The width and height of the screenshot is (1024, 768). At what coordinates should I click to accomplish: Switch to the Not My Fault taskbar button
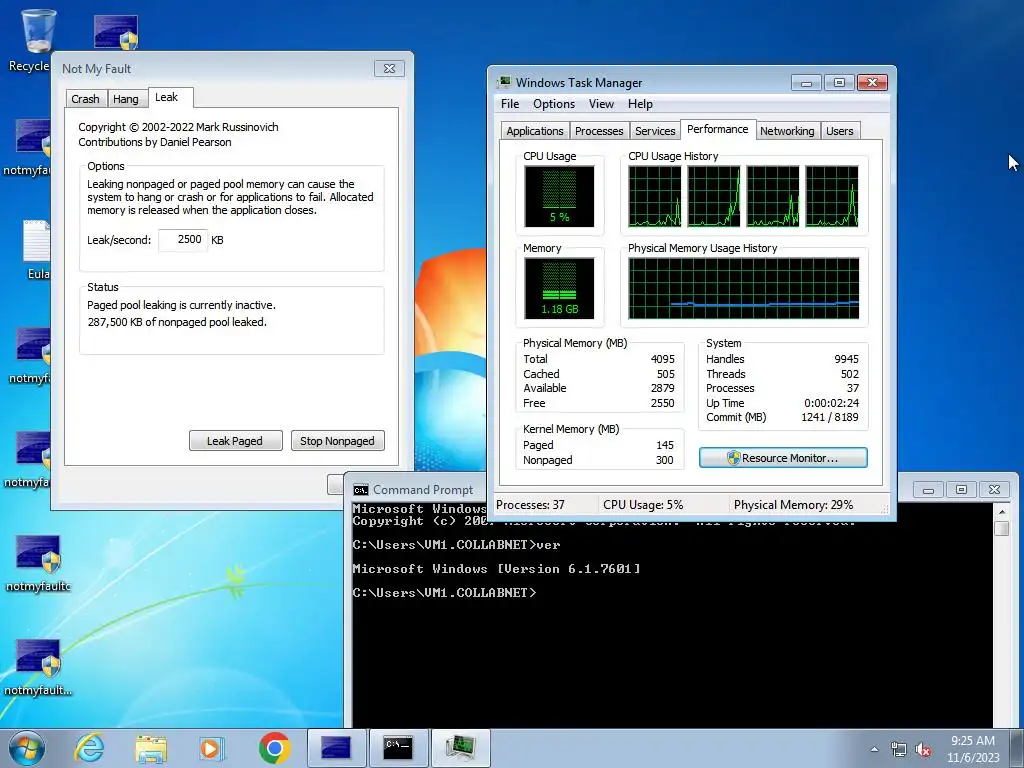click(336, 748)
